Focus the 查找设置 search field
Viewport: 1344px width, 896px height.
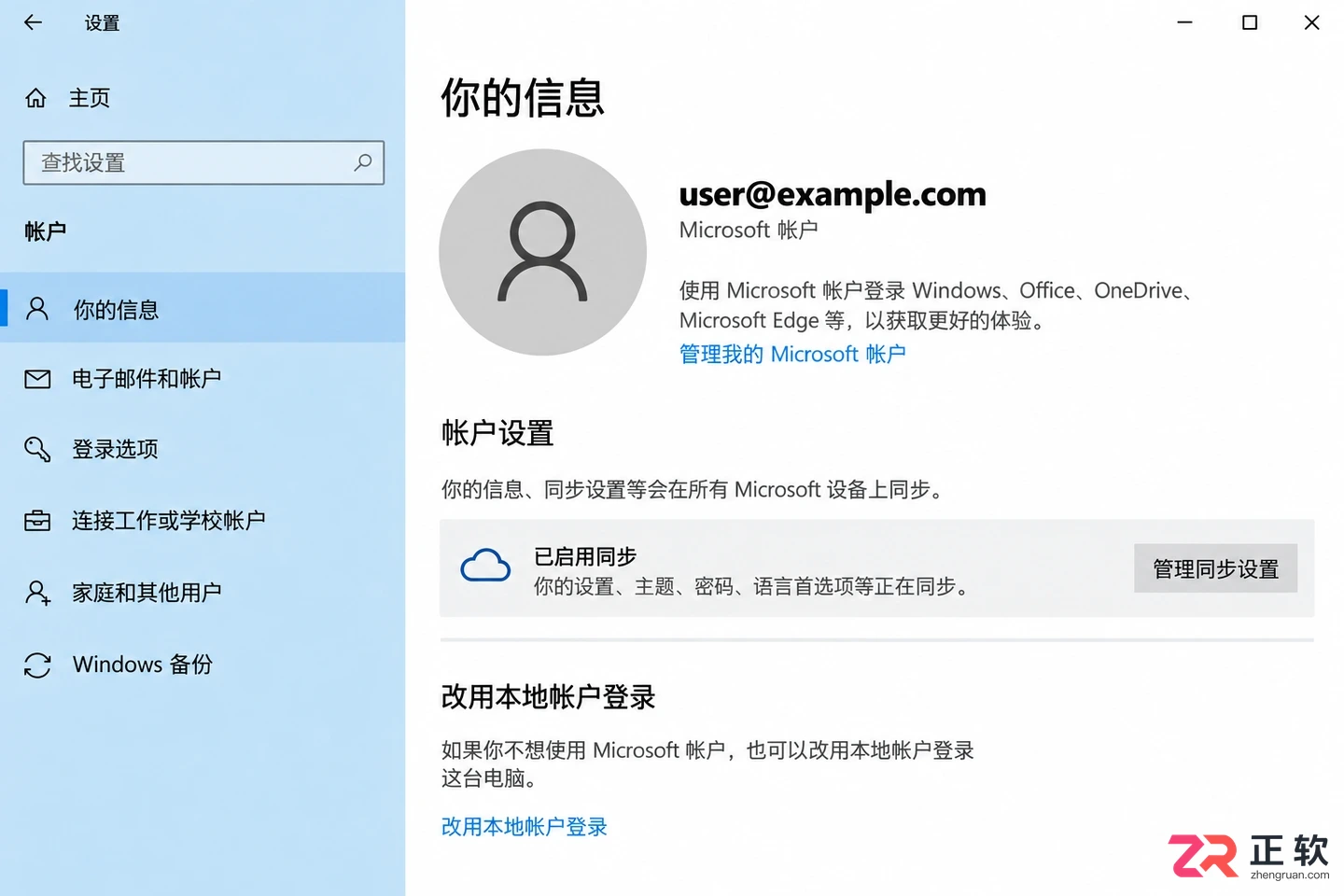click(203, 162)
